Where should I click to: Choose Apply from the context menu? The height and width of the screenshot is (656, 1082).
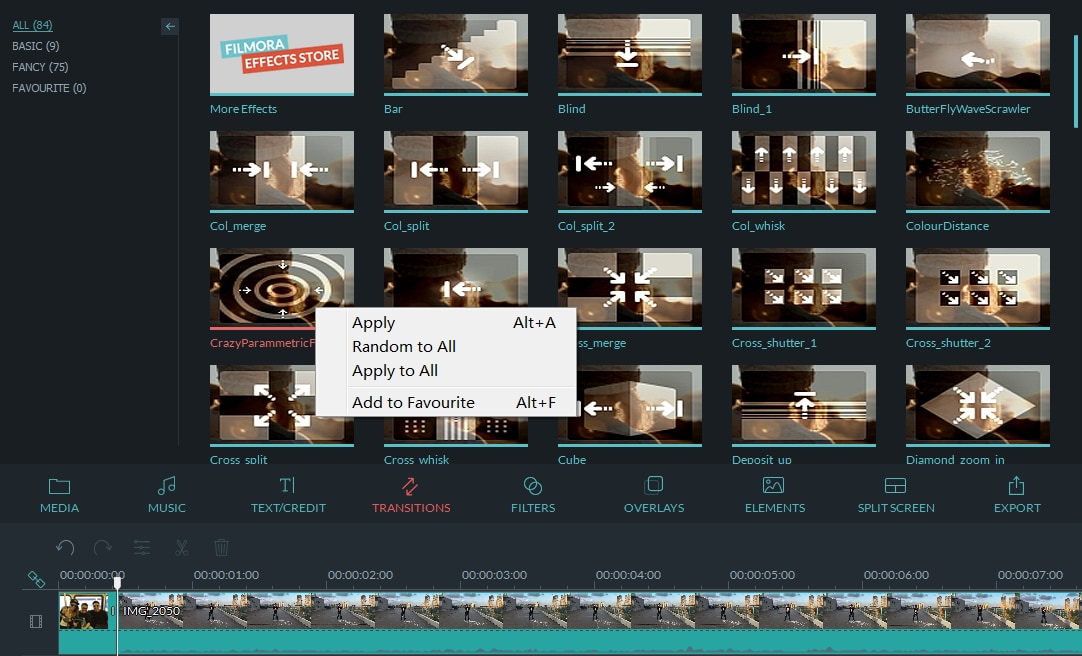tap(446, 322)
